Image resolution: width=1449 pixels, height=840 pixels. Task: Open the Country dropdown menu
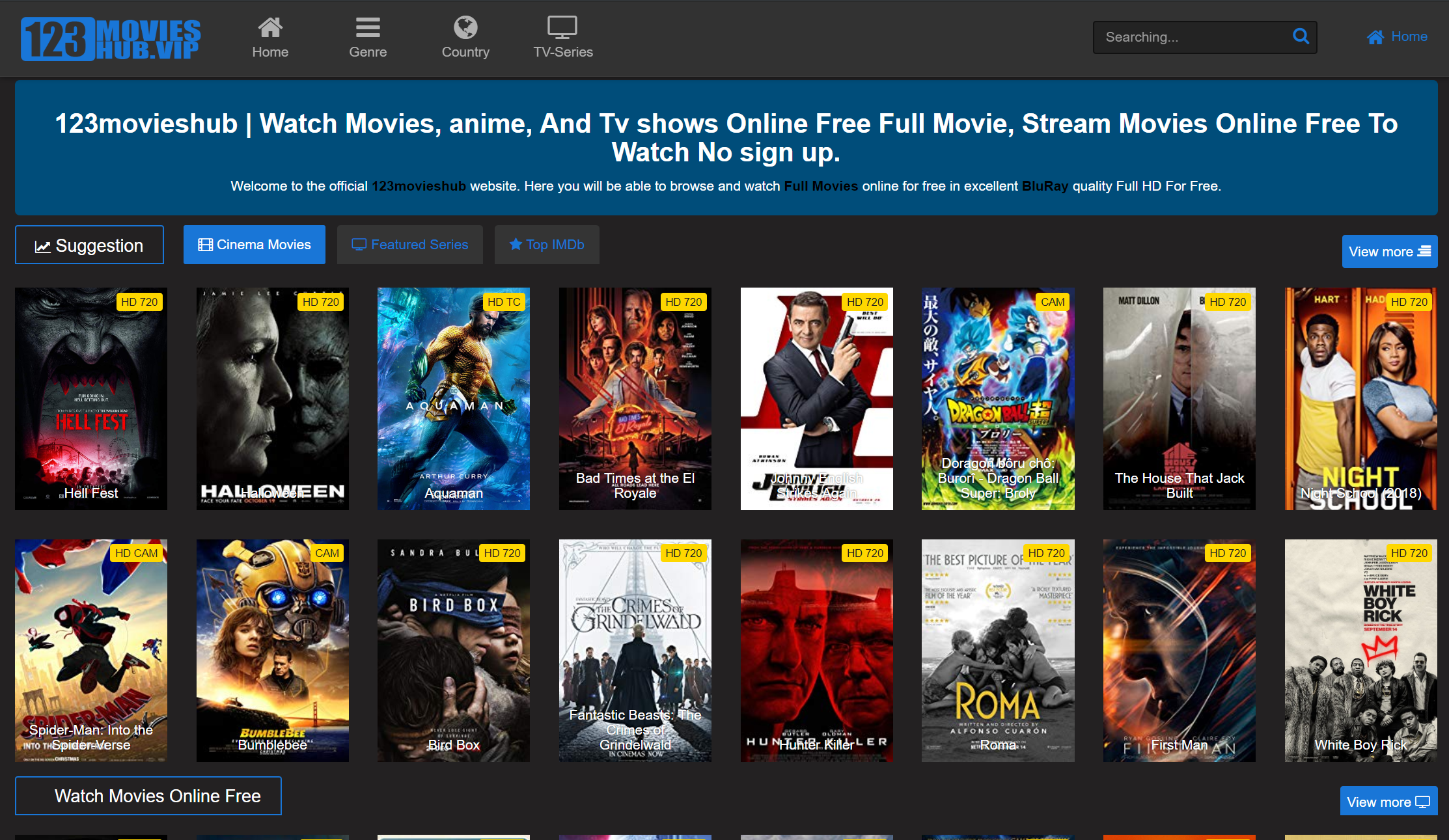(466, 36)
